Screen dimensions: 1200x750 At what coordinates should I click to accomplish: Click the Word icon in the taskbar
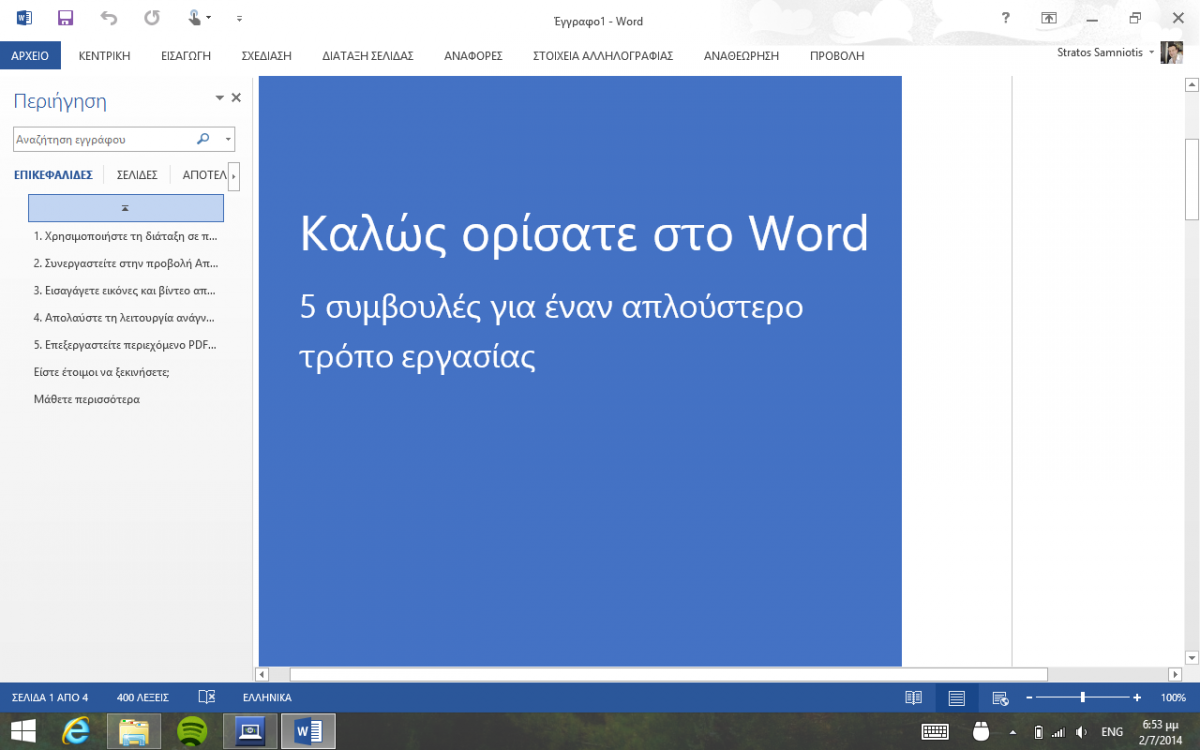308,731
